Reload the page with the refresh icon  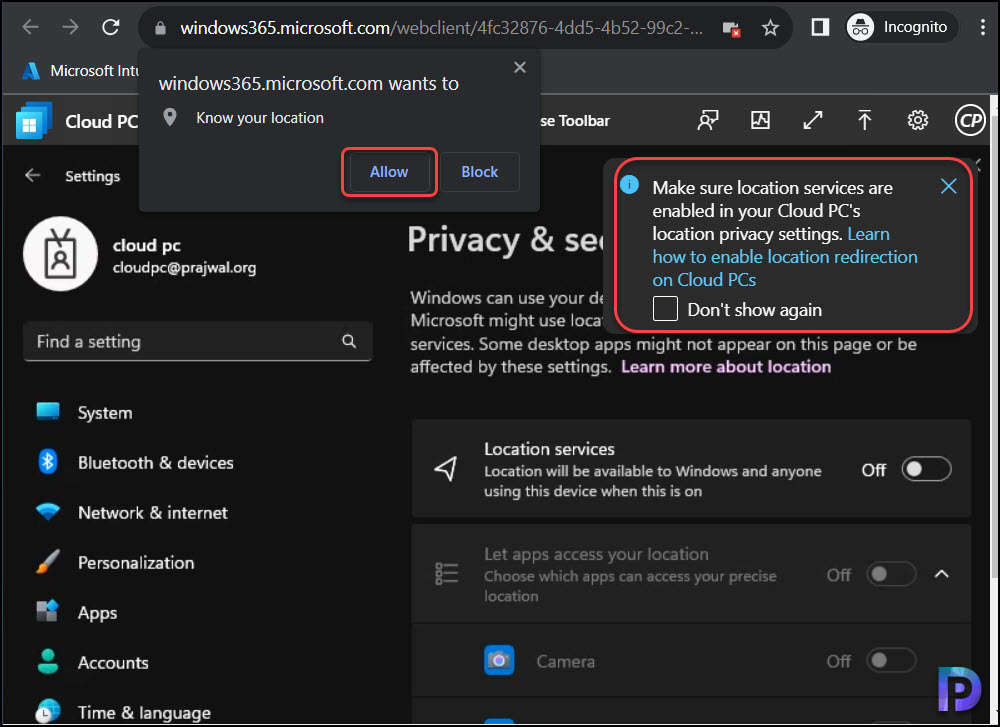click(x=111, y=27)
